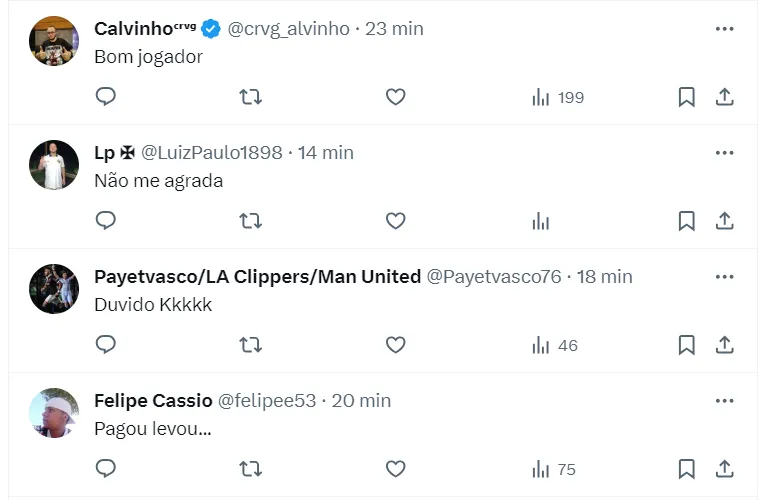Open more options for Calvinho's tweet
Image resolution: width=770 pixels, height=500 pixels.
point(725,29)
